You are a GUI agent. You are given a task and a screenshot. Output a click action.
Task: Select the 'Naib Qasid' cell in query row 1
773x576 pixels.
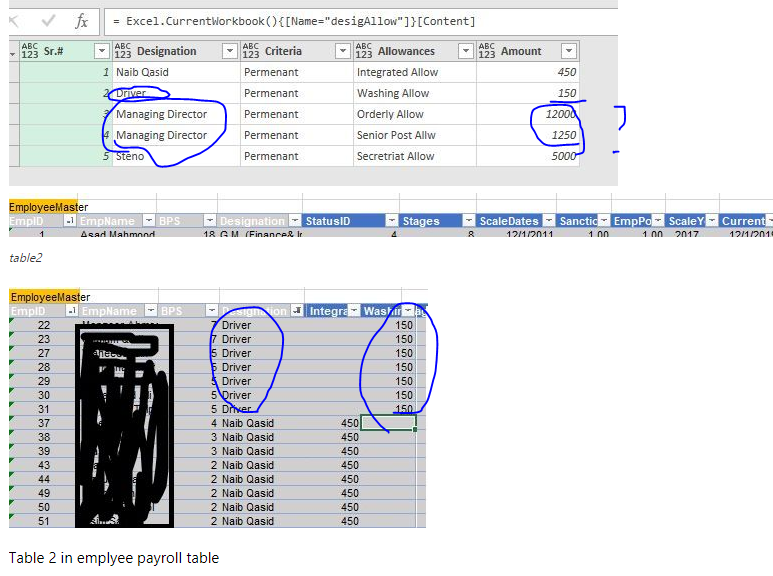click(x=176, y=72)
